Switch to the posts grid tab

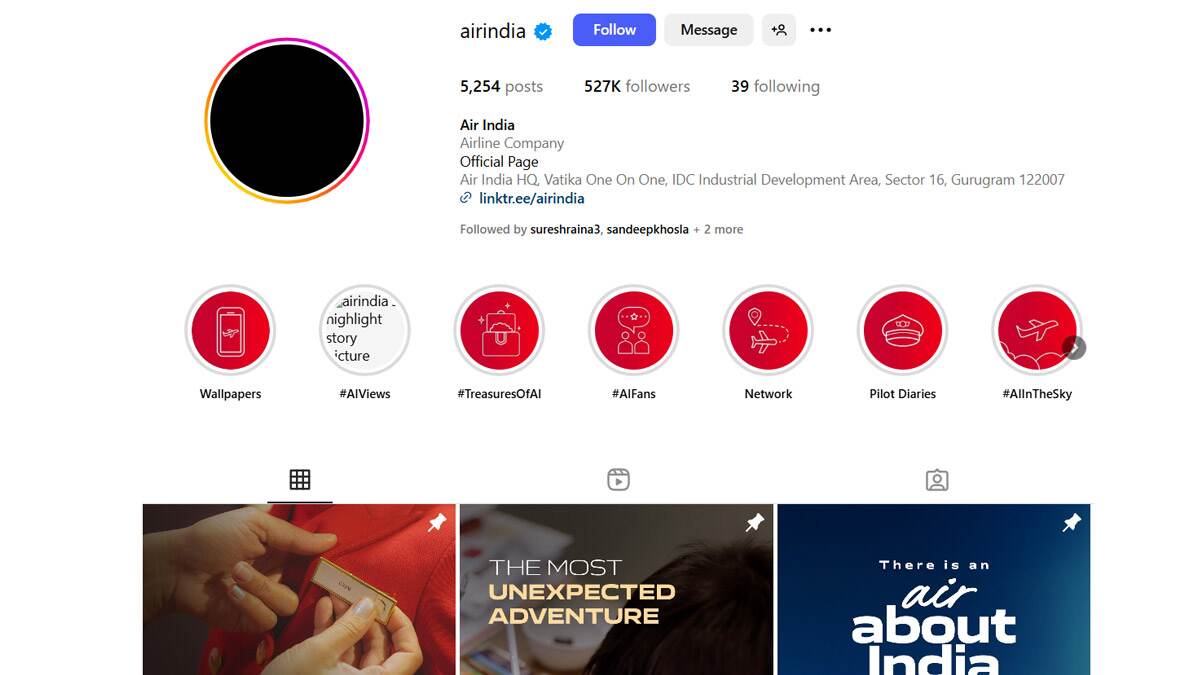tap(300, 479)
